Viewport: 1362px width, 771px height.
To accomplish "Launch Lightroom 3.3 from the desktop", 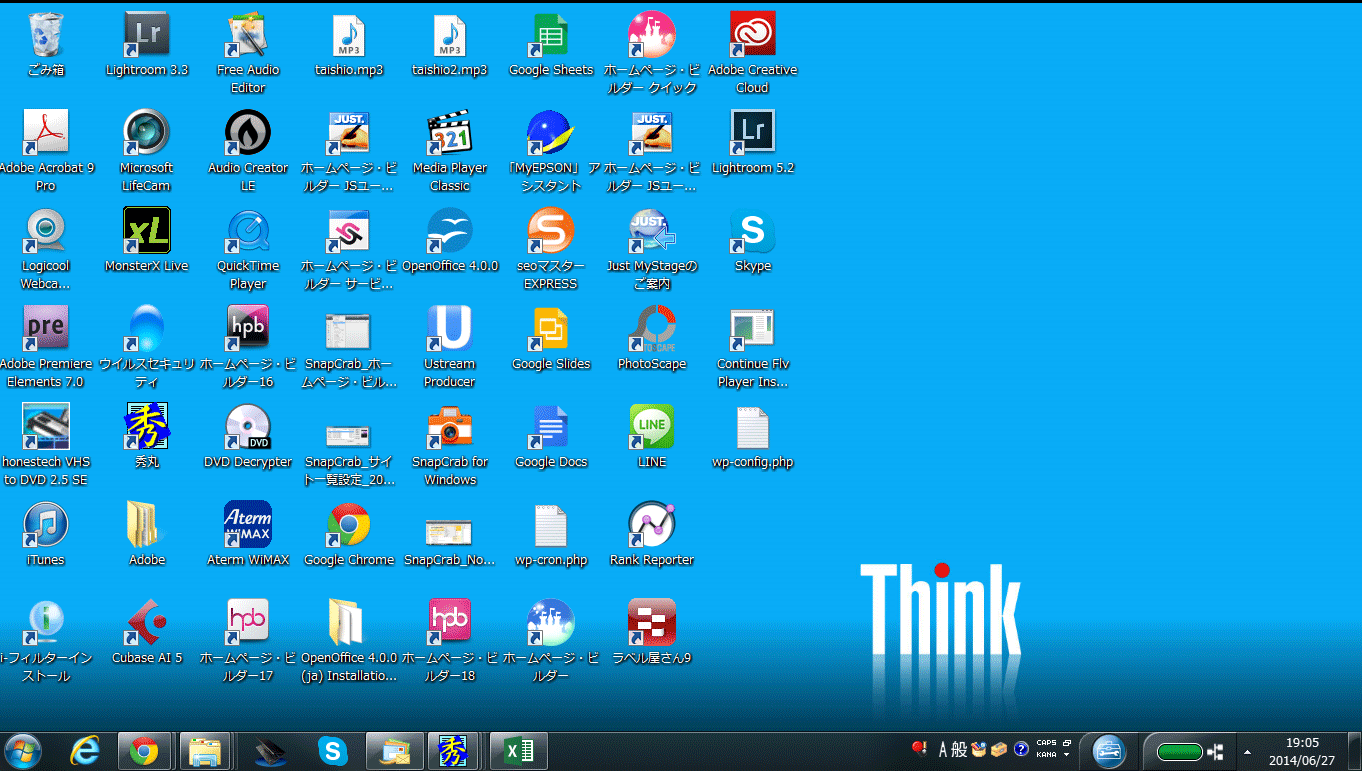I will coord(147,45).
